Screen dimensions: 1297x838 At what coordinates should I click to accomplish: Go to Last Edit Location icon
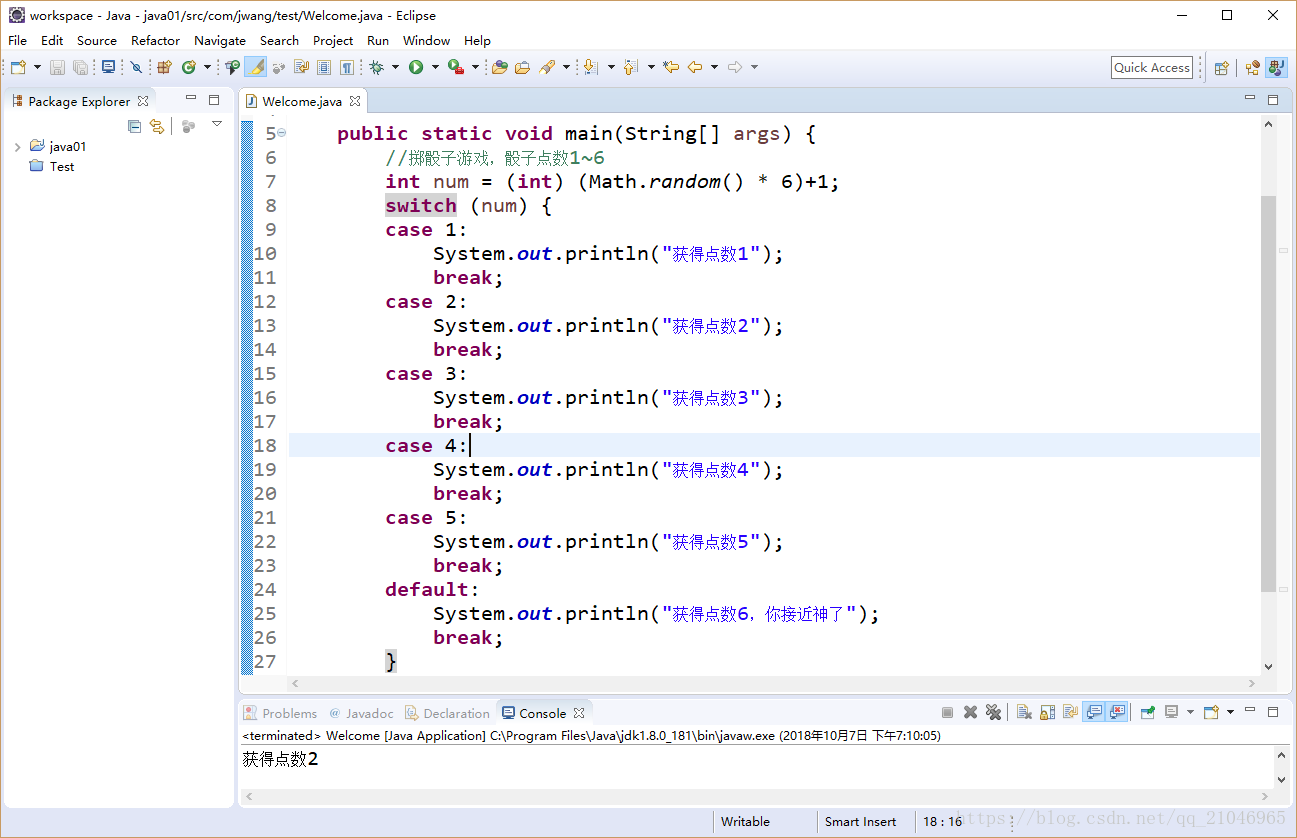(x=670, y=67)
